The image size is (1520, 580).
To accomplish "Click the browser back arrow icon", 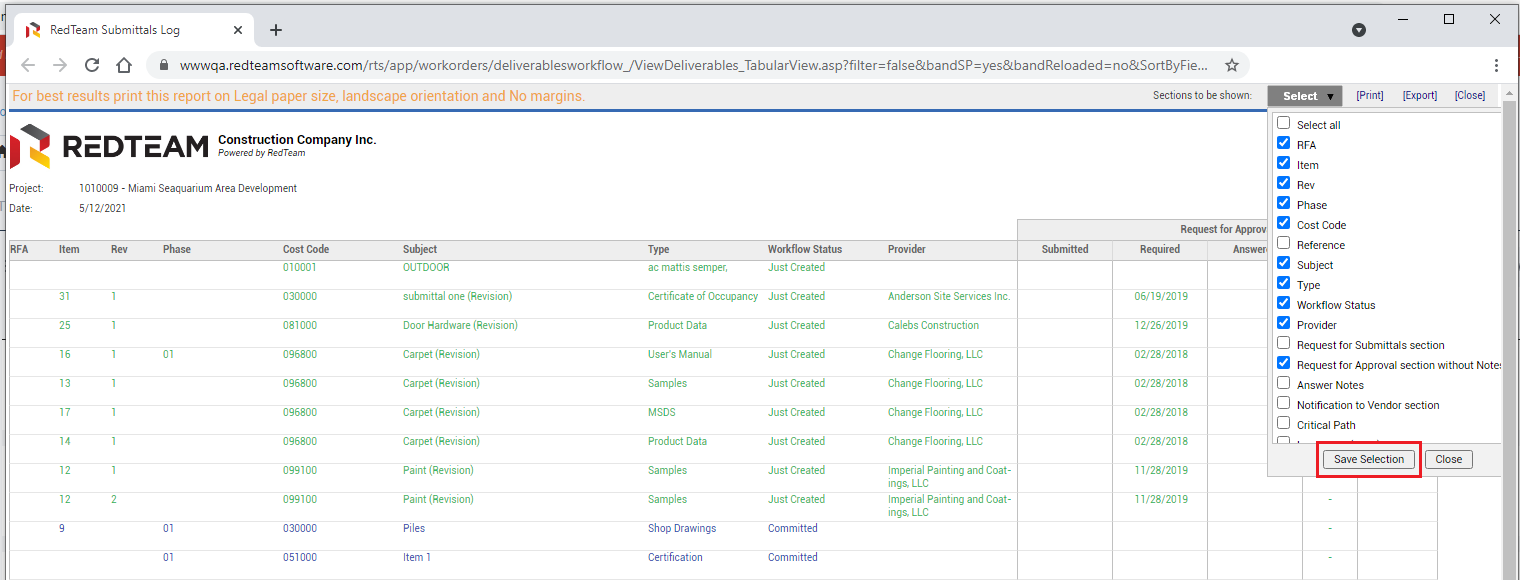I will (28, 65).
